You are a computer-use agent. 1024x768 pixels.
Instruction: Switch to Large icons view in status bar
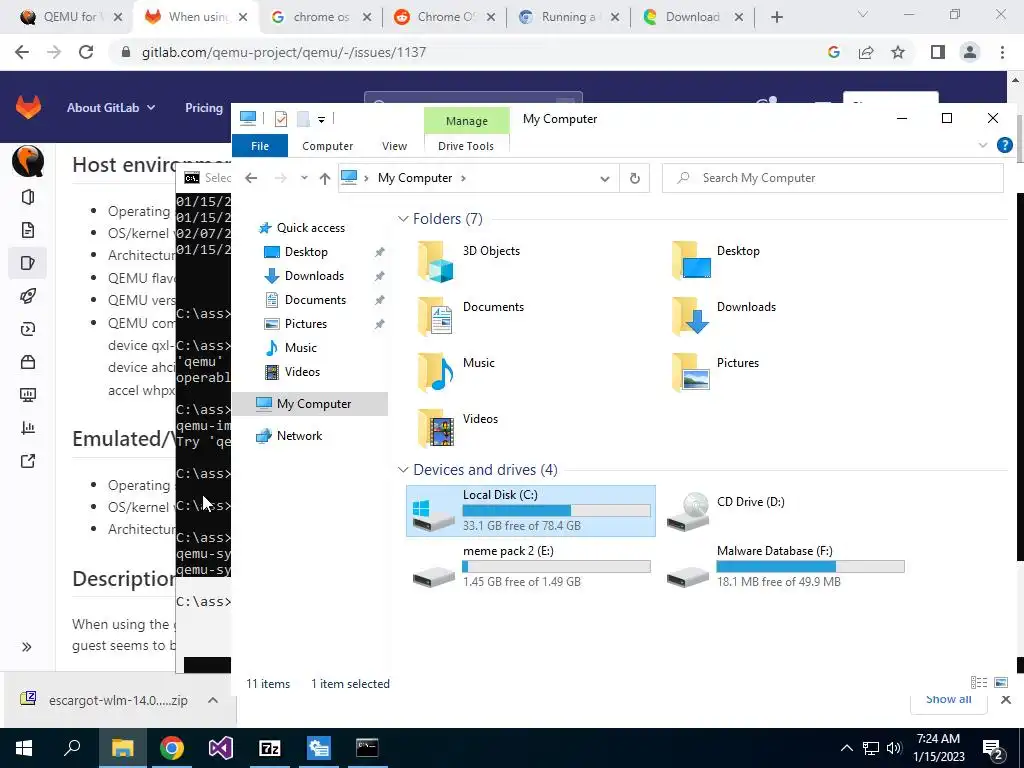point(1000,682)
